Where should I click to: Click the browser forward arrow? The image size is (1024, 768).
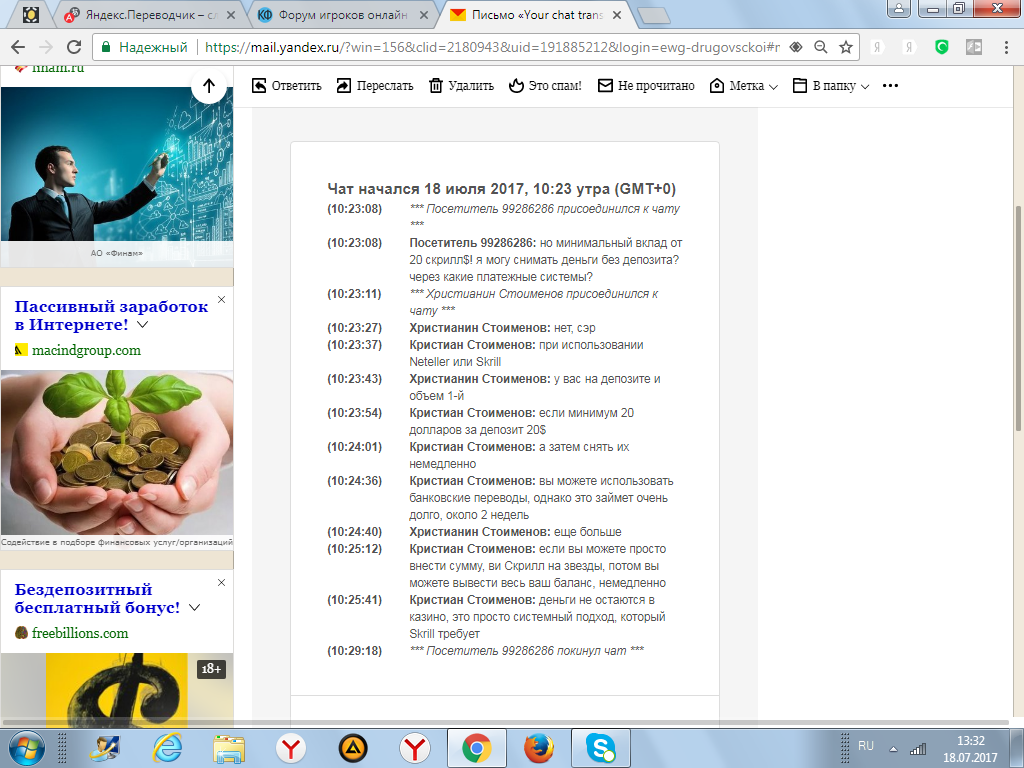pos(46,47)
